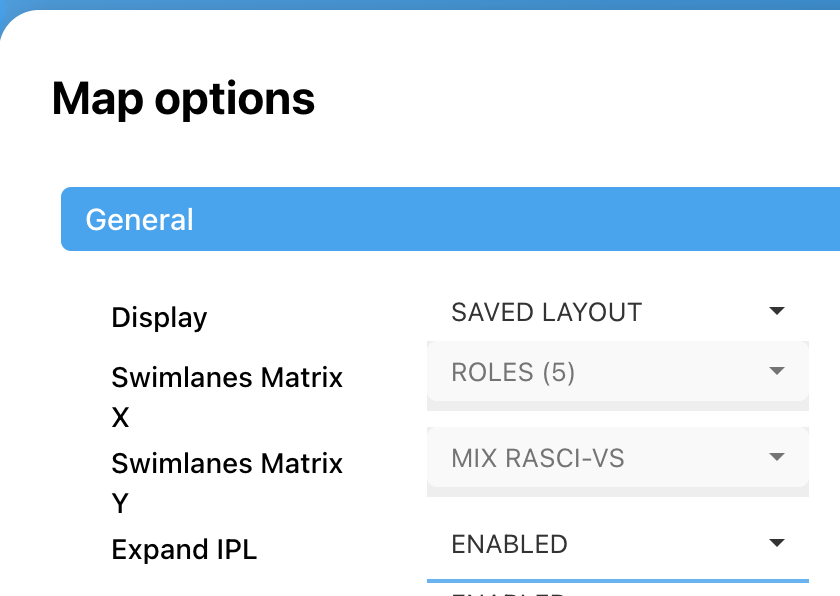Image resolution: width=840 pixels, height=596 pixels.
Task: Open the Expand IPL ENABLED dropdown field
Action: click(600, 544)
